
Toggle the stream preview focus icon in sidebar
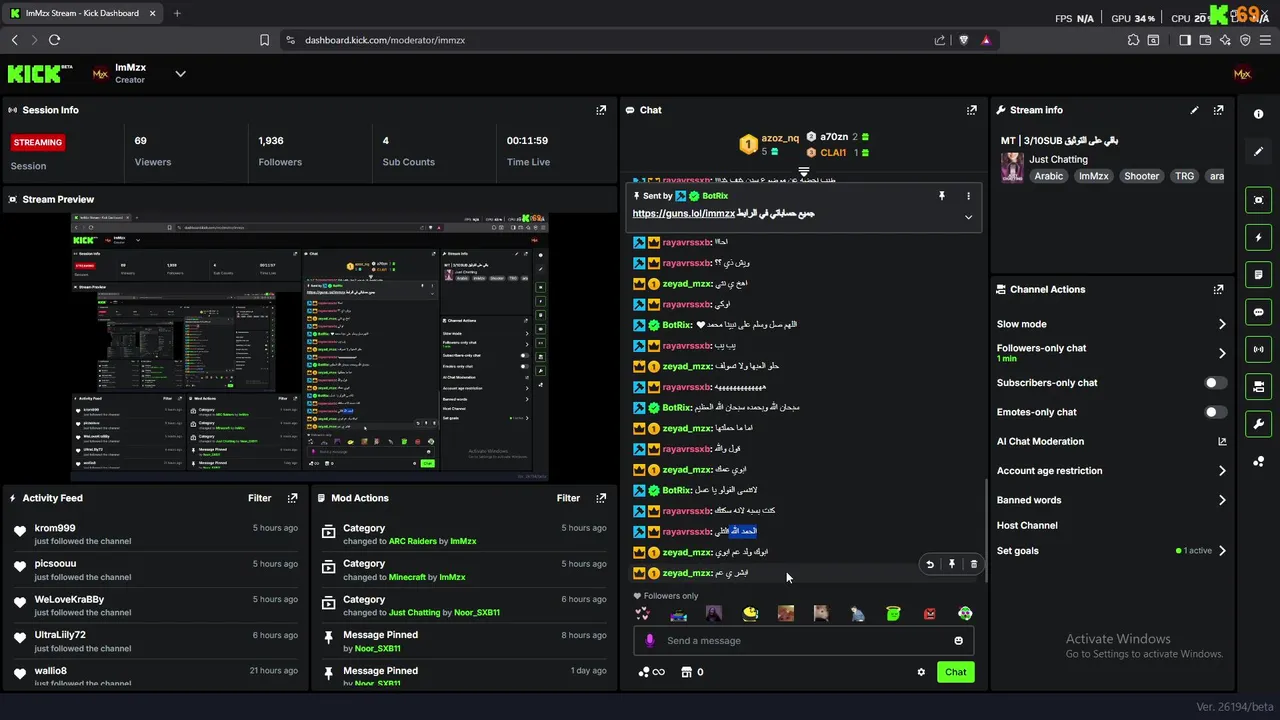1258,200
